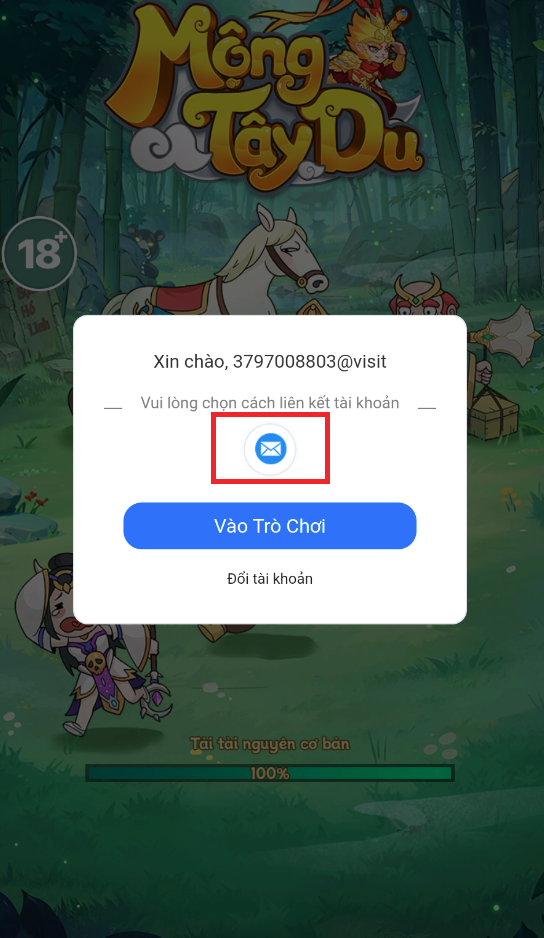This screenshot has height=938, width=544.
Task: Click the blue email envelope icon
Action: click(x=270, y=449)
